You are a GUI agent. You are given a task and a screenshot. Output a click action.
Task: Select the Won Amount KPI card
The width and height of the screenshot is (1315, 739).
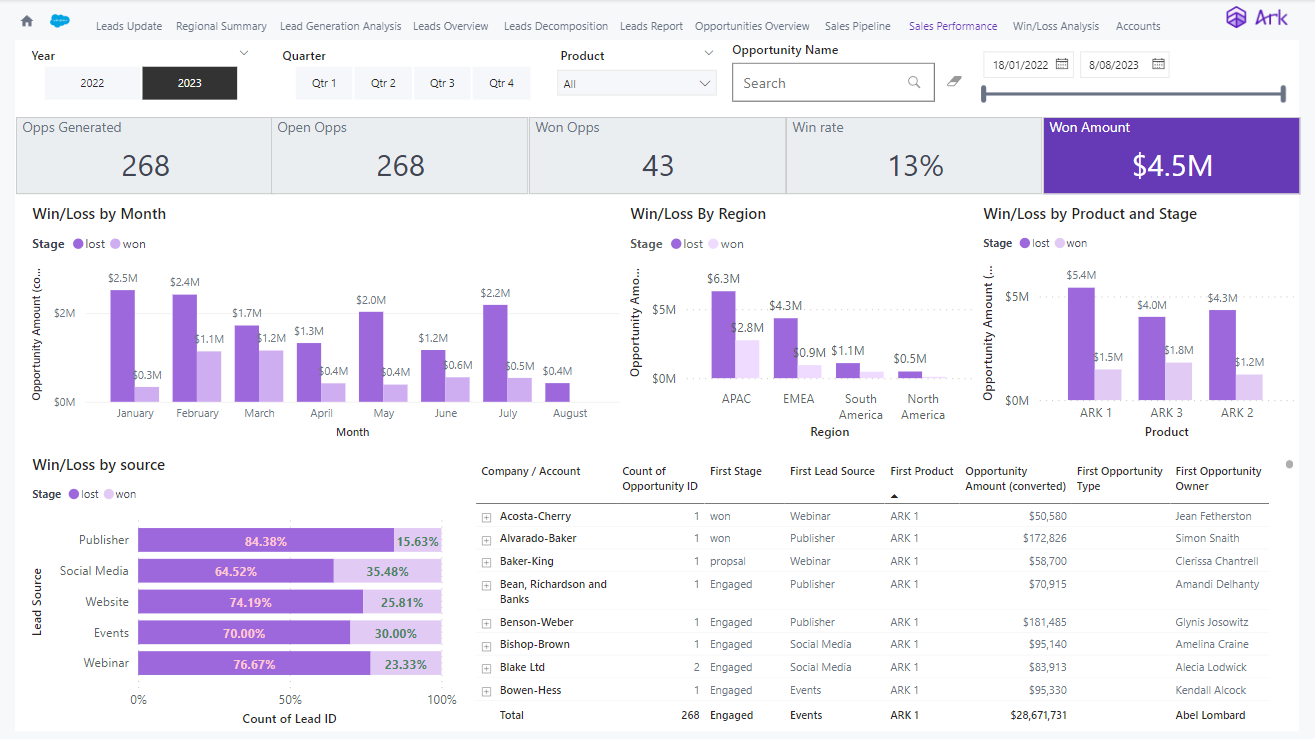click(x=1171, y=155)
